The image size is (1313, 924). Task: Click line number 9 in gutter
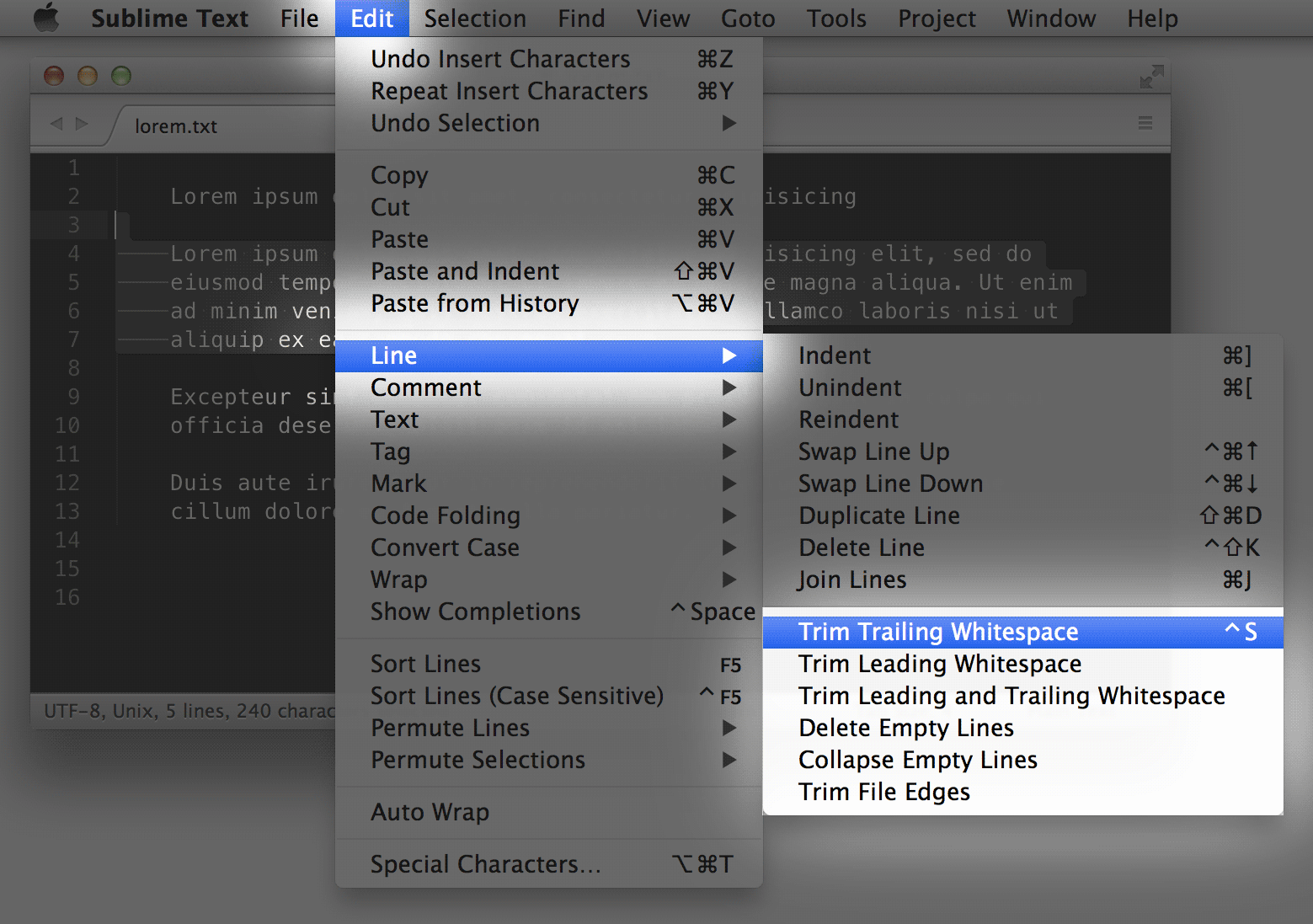click(x=73, y=397)
